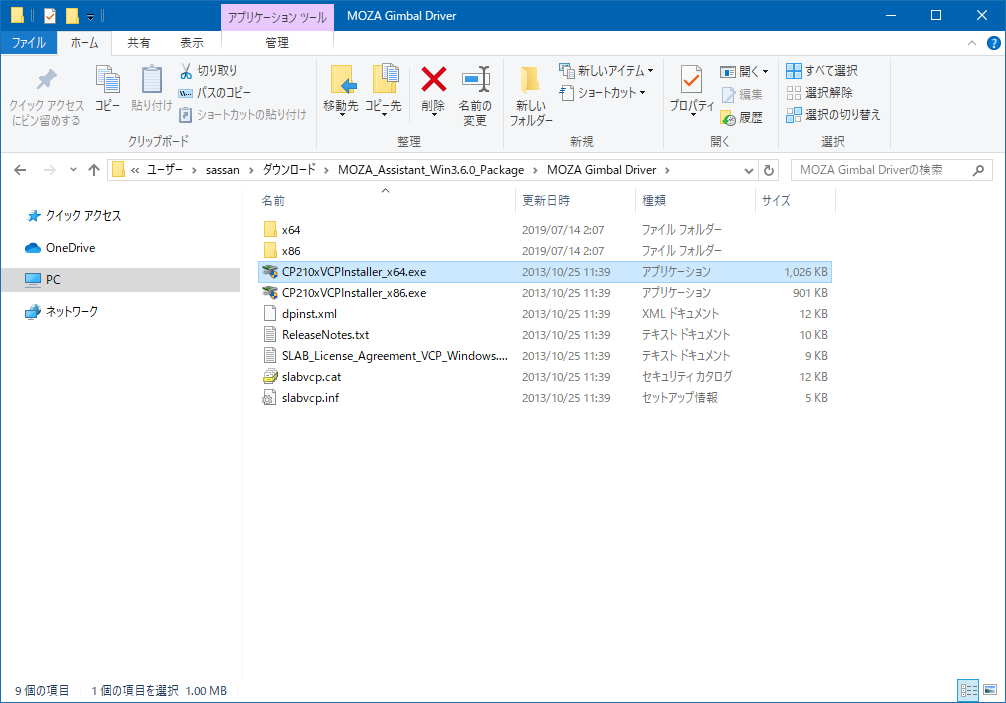Click the Refresh button beside address bar

click(x=769, y=170)
